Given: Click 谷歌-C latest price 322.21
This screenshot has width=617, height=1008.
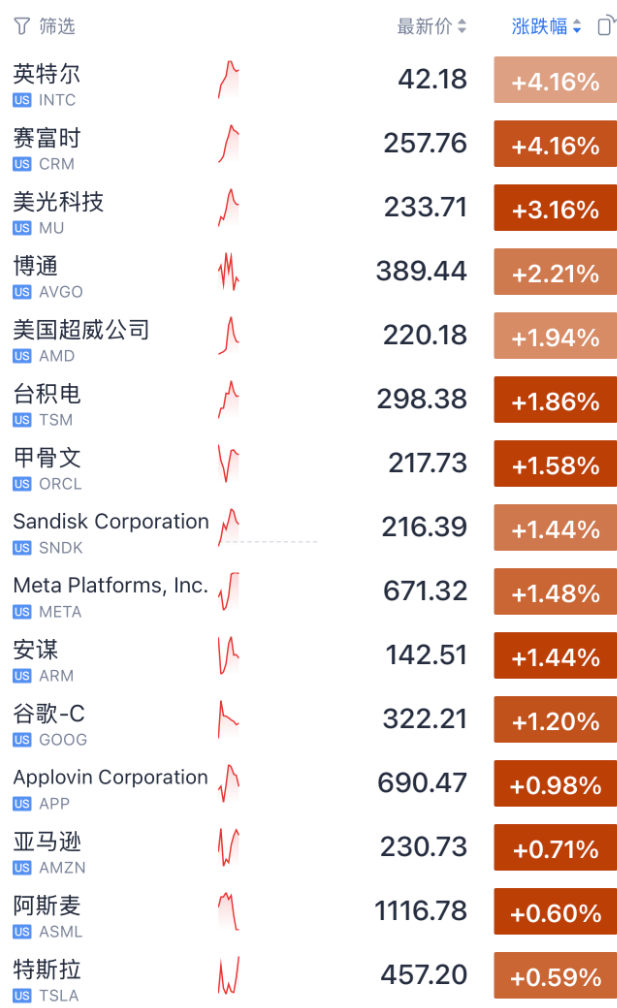Looking at the screenshot, I should pos(425,721).
